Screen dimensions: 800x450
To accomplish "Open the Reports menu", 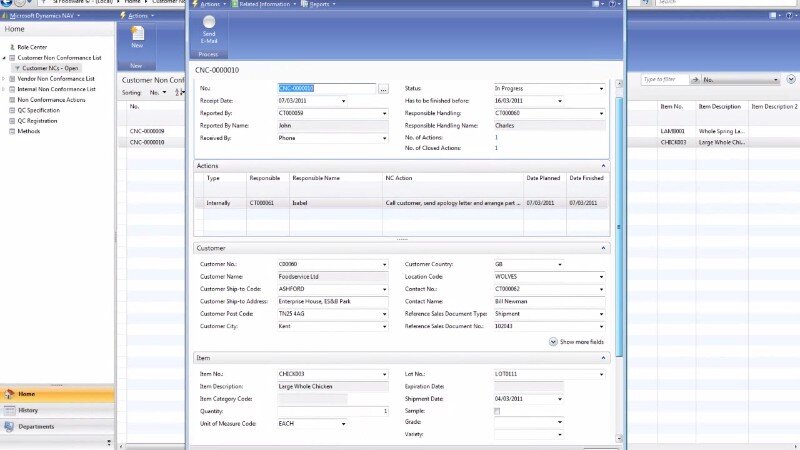I will click(321, 4).
